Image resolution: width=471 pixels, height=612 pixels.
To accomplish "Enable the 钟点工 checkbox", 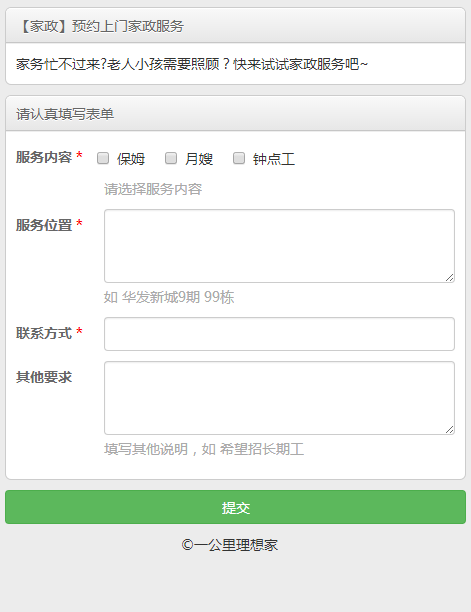I will (239, 158).
